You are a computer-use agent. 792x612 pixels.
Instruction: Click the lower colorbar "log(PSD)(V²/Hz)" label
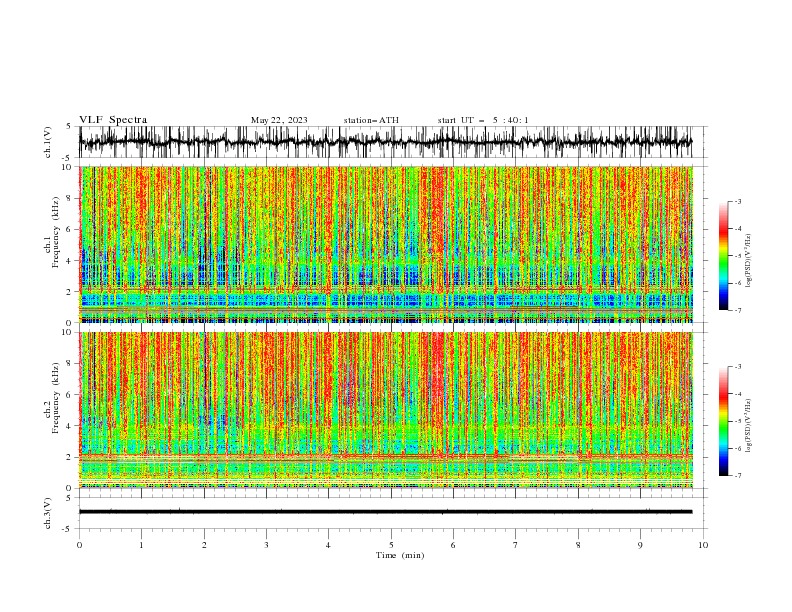(749, 426)
